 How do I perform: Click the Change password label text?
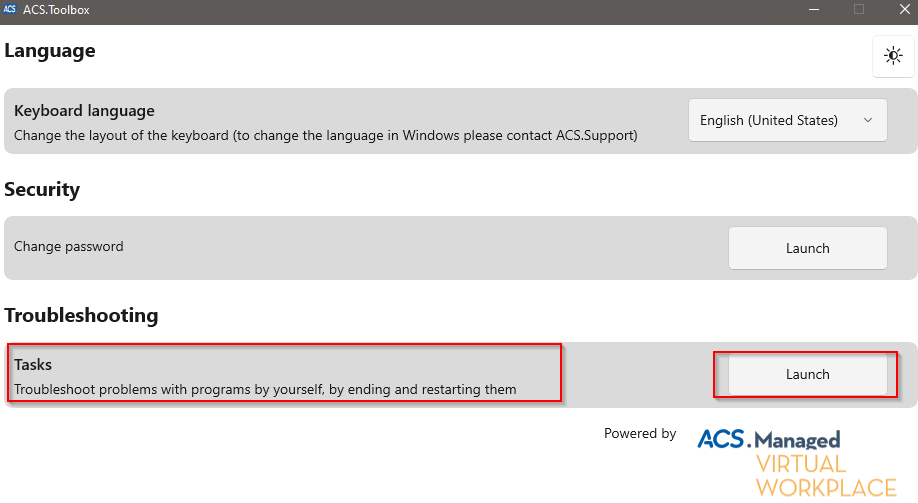pyautogui.click(x=69, y=246)
